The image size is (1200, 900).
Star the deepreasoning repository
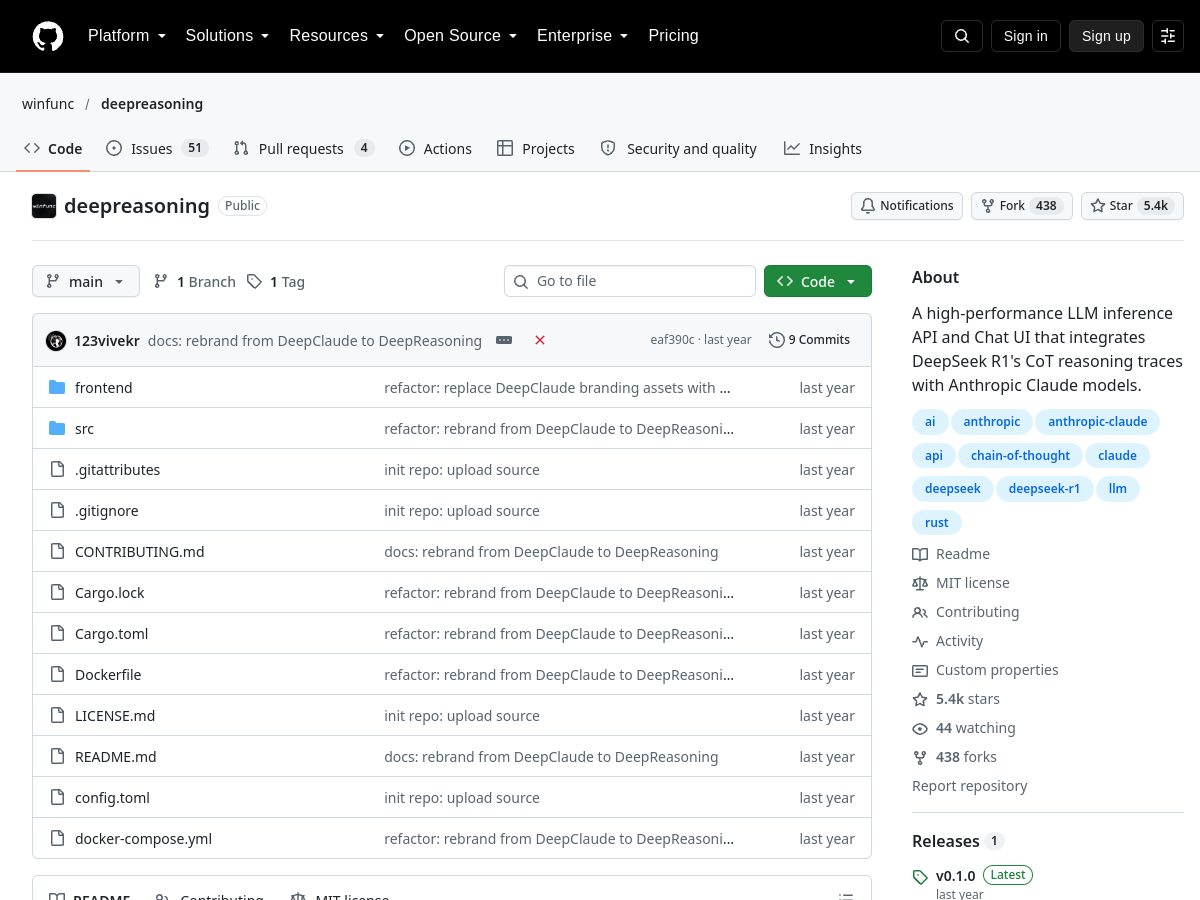coord(1132,206)
